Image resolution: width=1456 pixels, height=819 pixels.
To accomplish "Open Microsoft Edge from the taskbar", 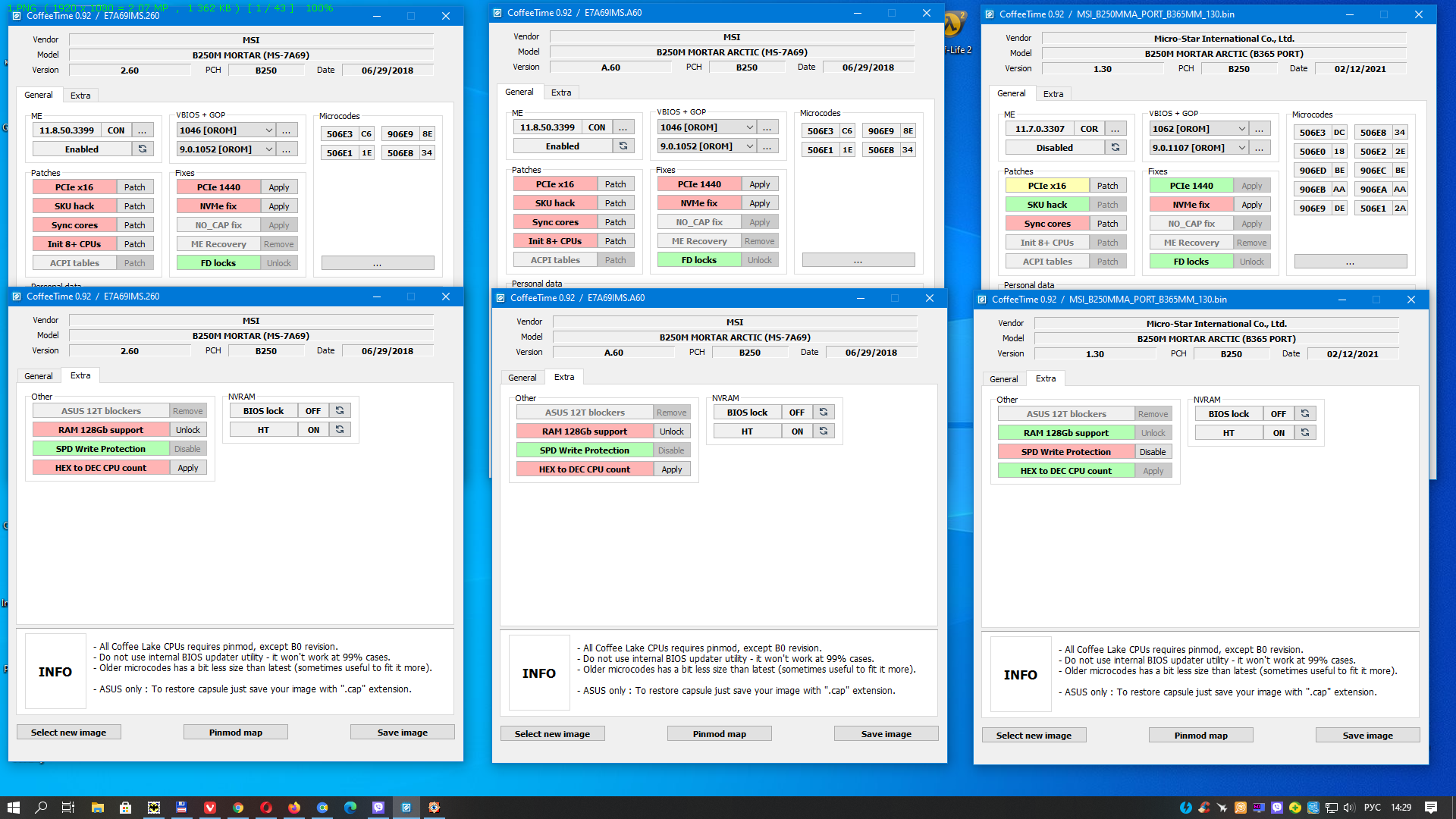I will pos(350,808).
